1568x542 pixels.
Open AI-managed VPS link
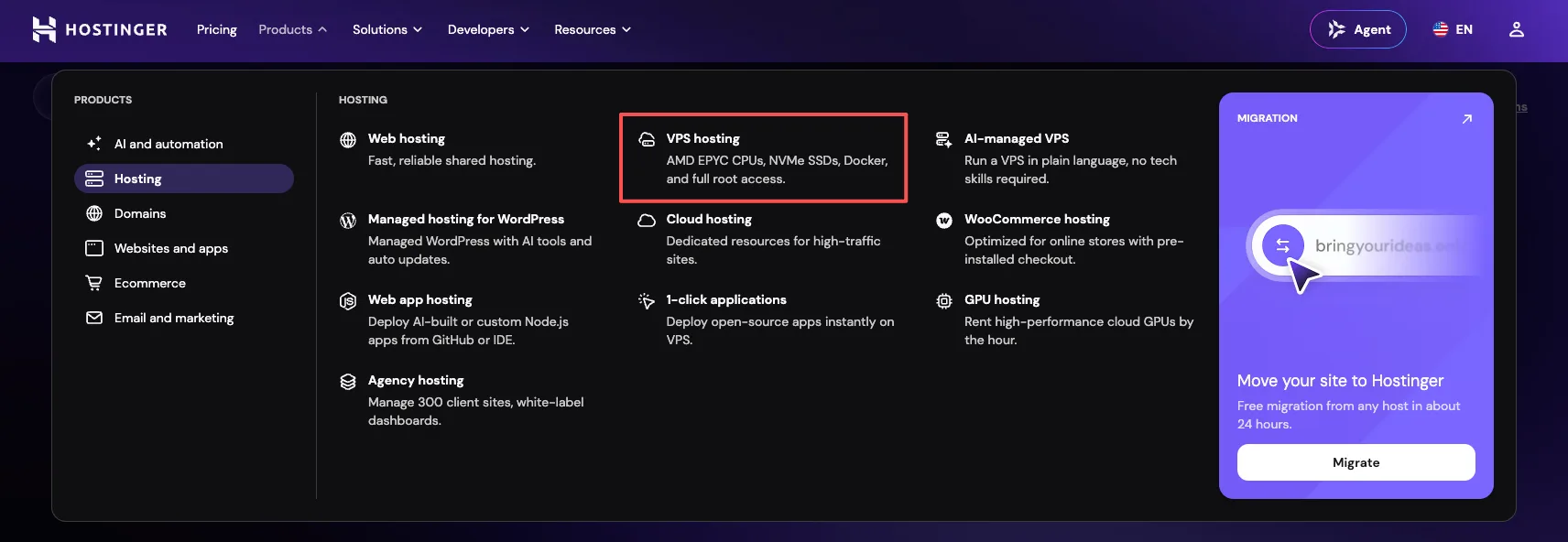pyautogui.click(x=1017, y=138)
